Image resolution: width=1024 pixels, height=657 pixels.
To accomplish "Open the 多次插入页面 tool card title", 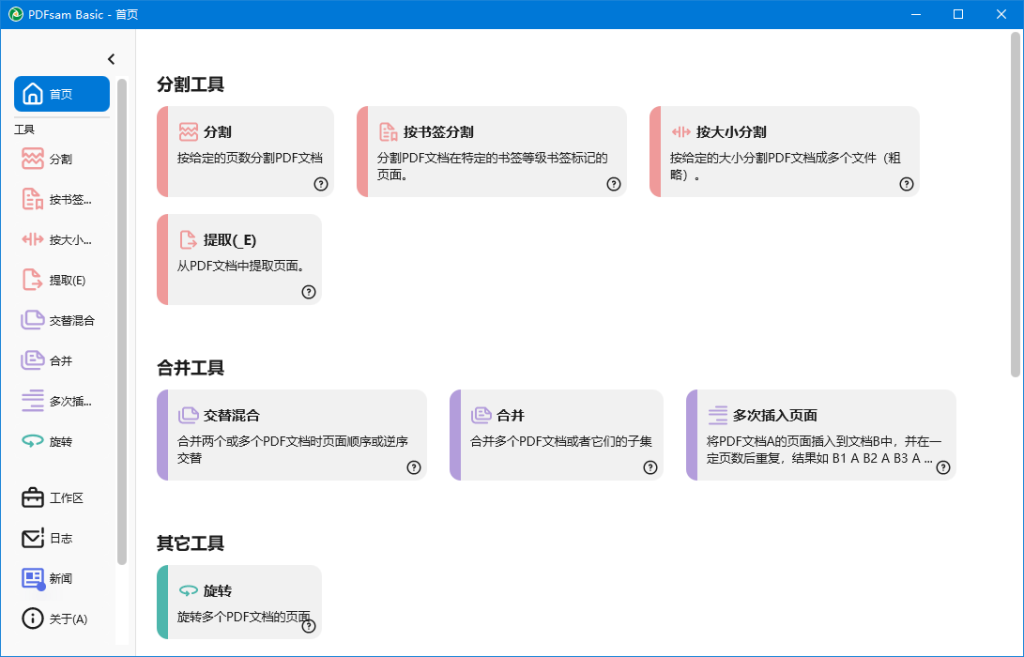I will coord(775,415).
